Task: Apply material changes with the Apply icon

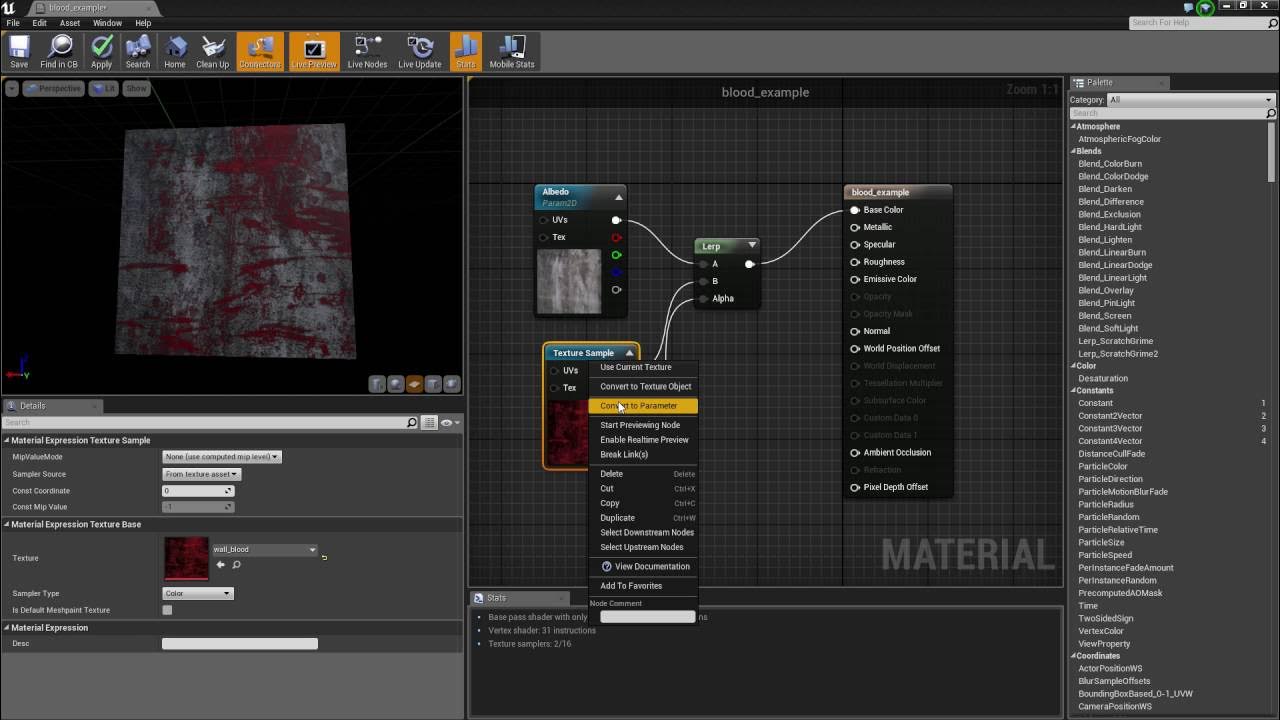Action: 101,52
